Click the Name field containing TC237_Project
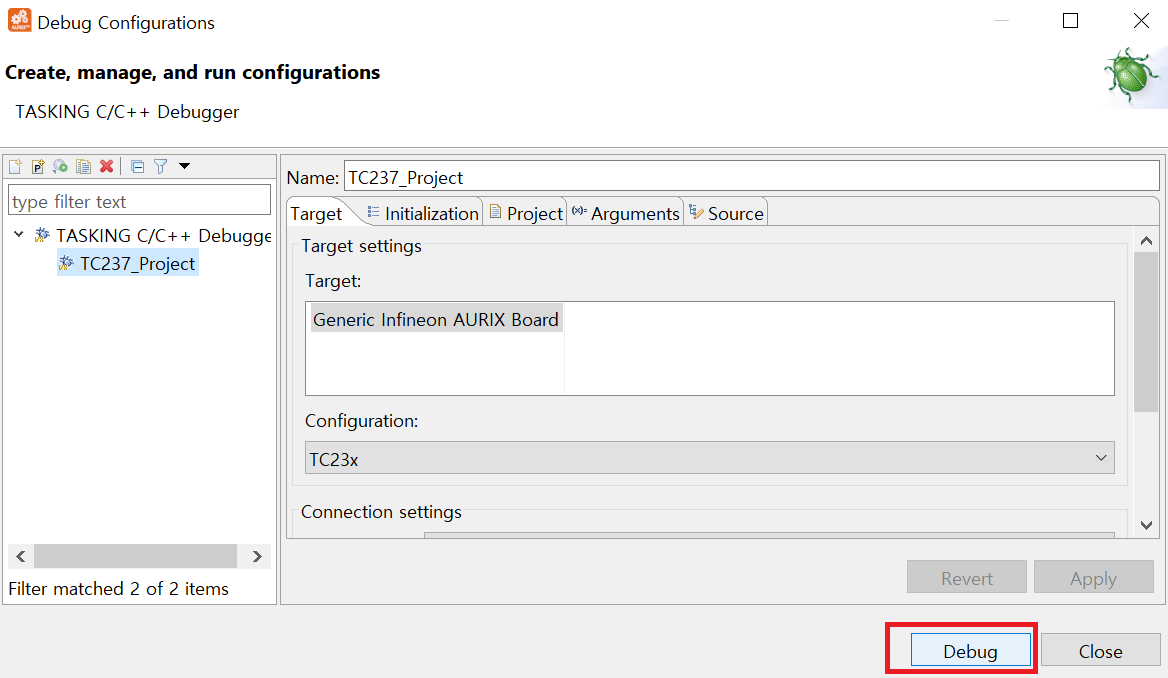1168x678 pixels. point(751,177)
